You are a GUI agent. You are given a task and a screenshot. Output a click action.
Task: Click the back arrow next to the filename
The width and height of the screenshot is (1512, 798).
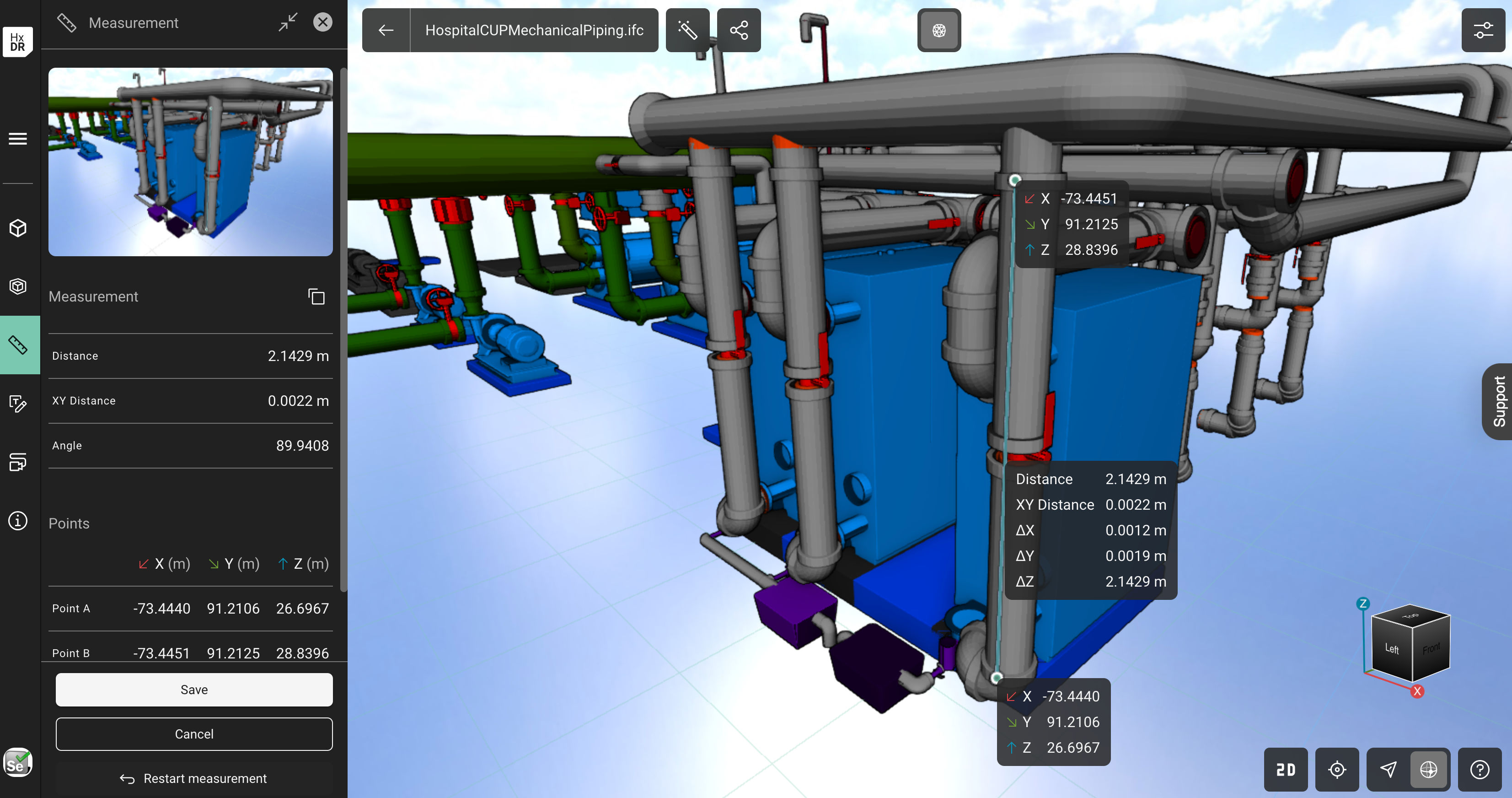point(386,30)
